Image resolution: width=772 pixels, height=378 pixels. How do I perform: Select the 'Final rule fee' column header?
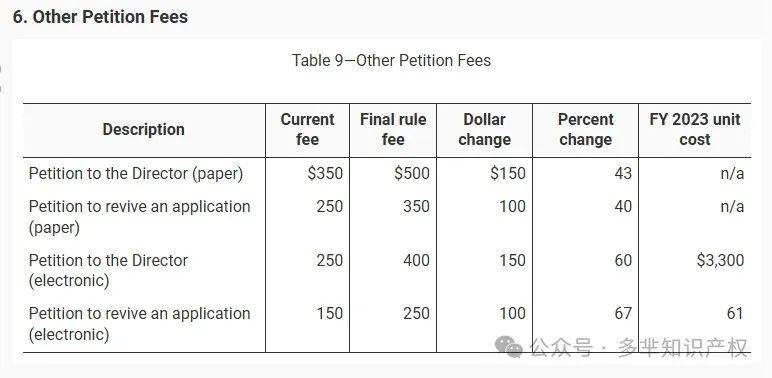(393, 129)
